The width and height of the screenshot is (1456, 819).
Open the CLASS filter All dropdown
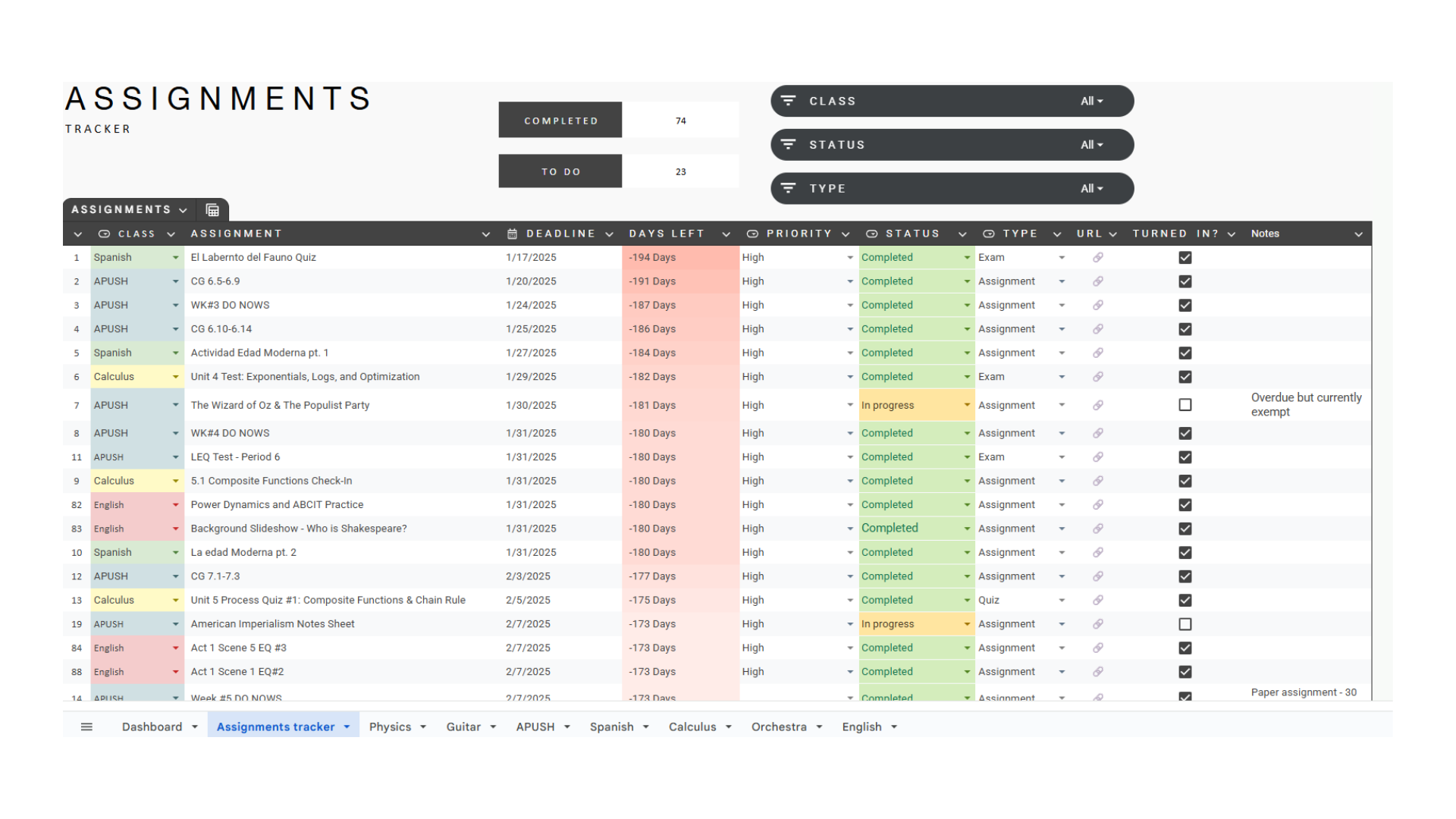click(x=1091, y=101)
